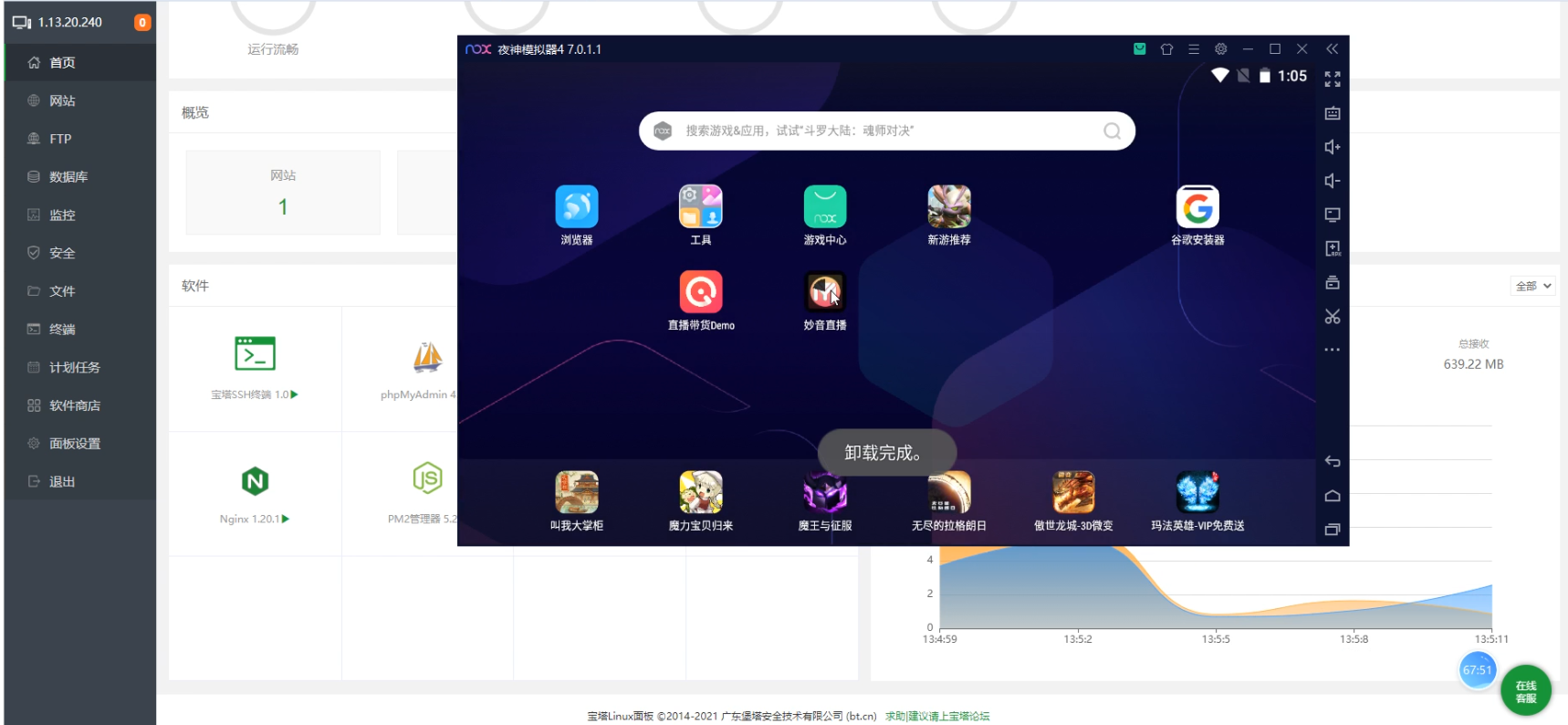Open the Nginx 1.20.1 software tile
The image size is (1568, 725).
pyautogui.click(x=255, y=493)
